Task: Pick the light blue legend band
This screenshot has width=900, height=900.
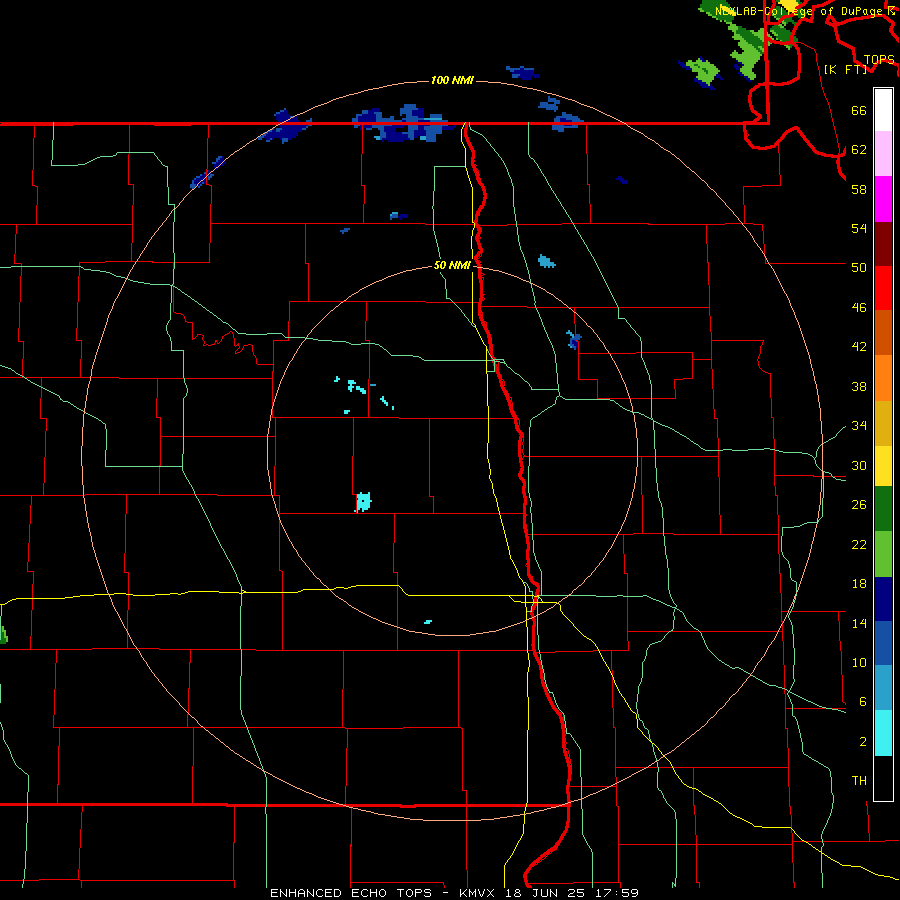Action: tap(883, 687)
